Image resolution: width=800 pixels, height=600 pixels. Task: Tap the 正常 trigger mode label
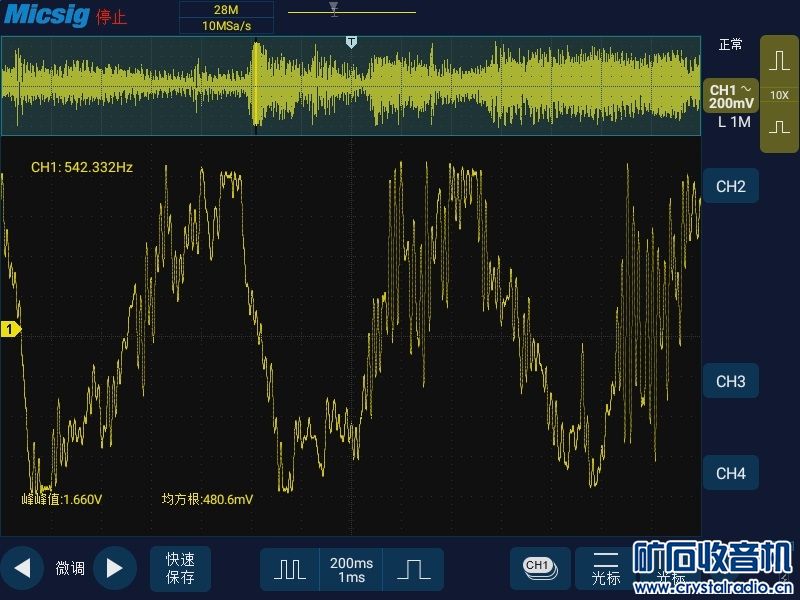click(x=730, y=45)
